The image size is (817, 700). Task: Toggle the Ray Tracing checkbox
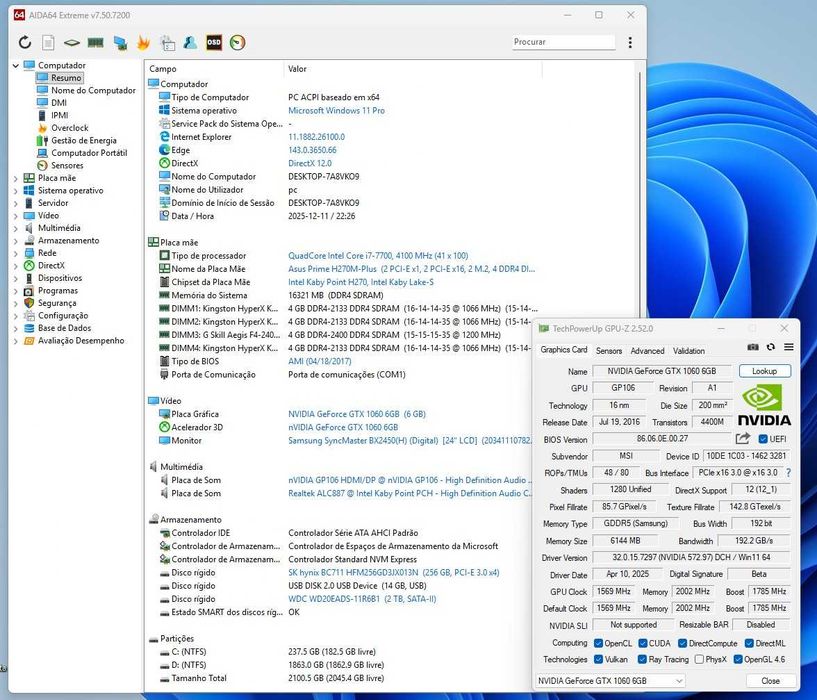pos(642,659)
